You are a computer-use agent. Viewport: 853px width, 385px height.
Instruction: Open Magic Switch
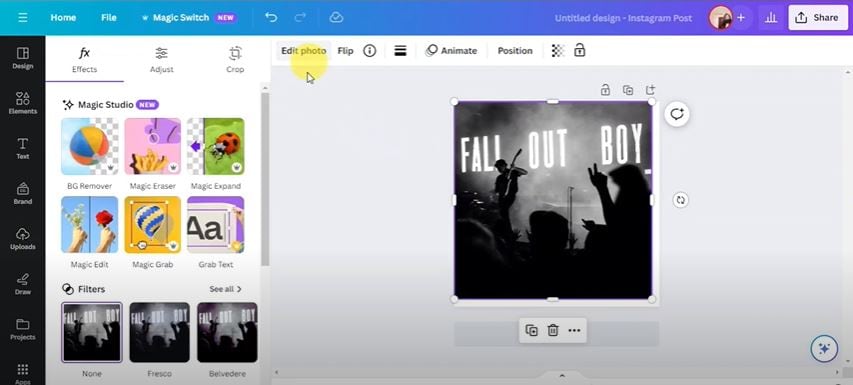(x=188, y=17)
